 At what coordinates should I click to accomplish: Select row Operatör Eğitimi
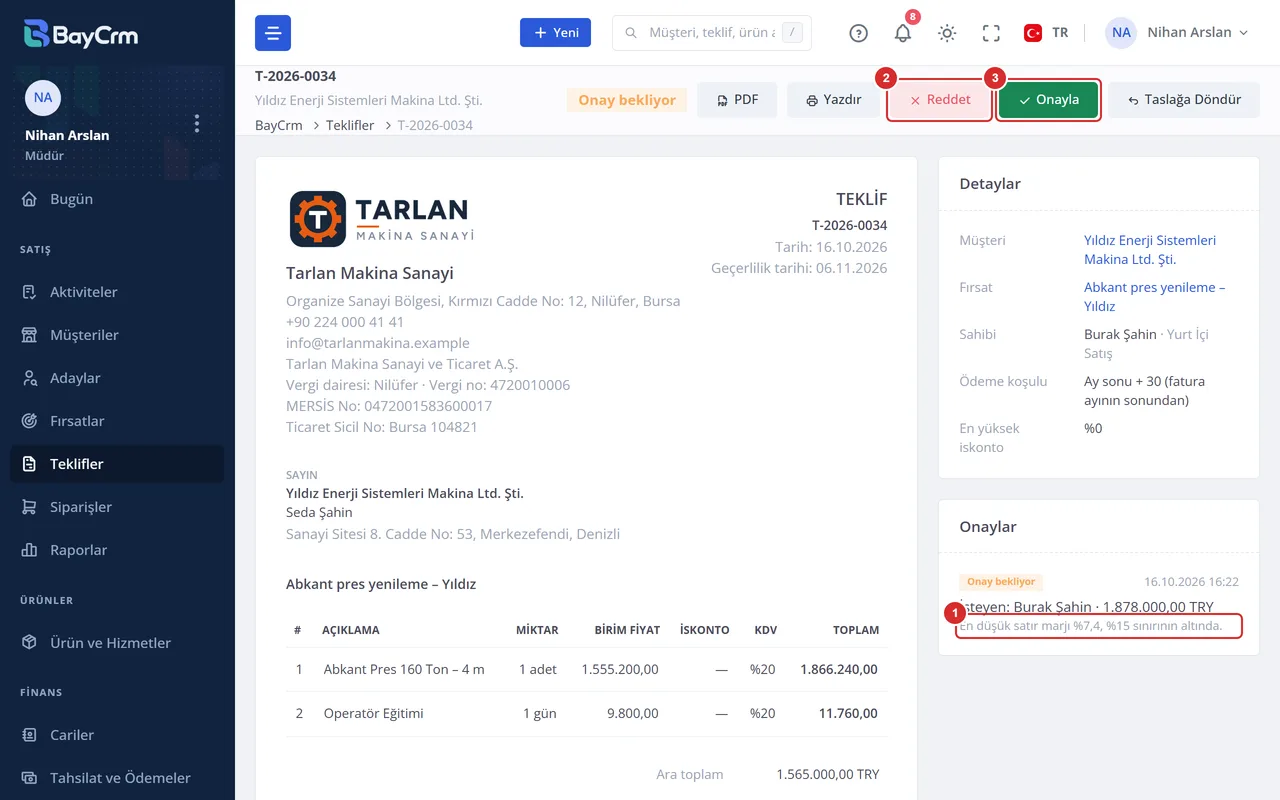587,714
